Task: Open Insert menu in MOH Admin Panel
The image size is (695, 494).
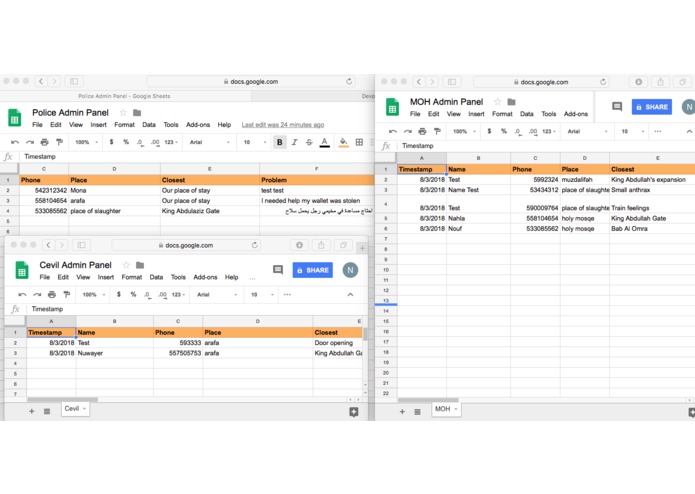Action: pyautogui.click(x=476, y=114)
